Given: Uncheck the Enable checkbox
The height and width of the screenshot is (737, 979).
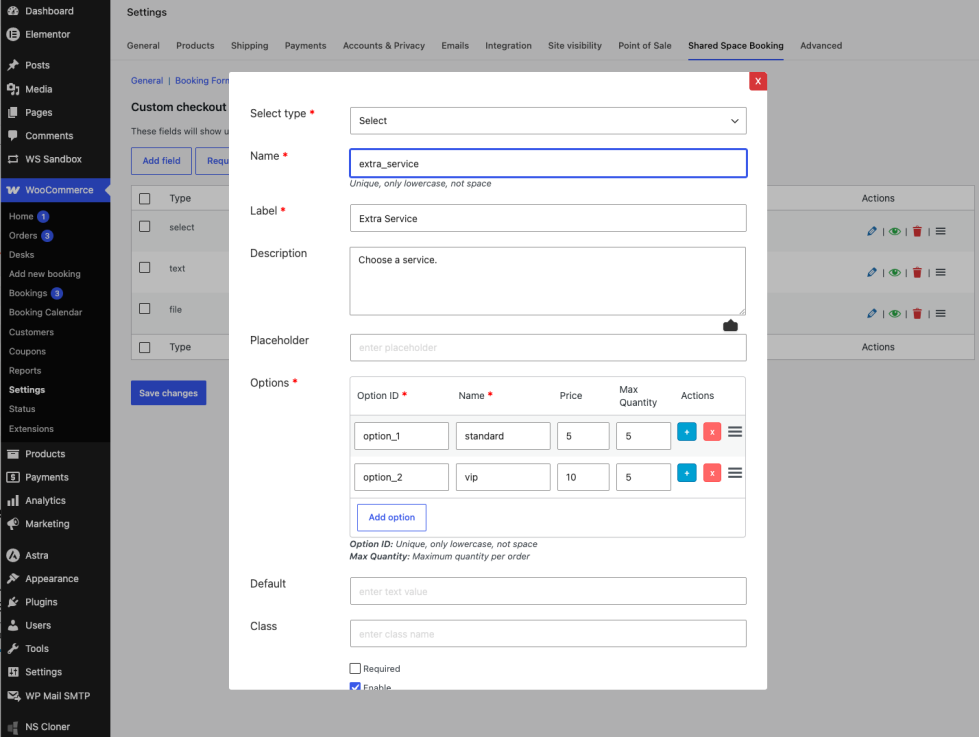Looking at the screenshot, I should pos(355,686).
